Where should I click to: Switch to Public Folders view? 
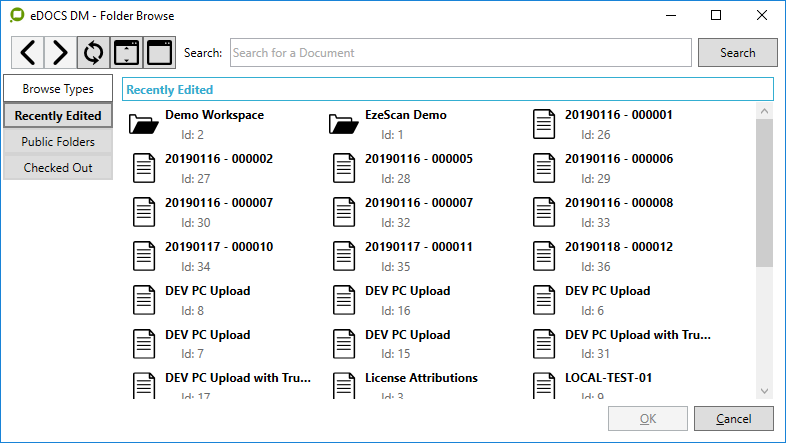point(58,142)
